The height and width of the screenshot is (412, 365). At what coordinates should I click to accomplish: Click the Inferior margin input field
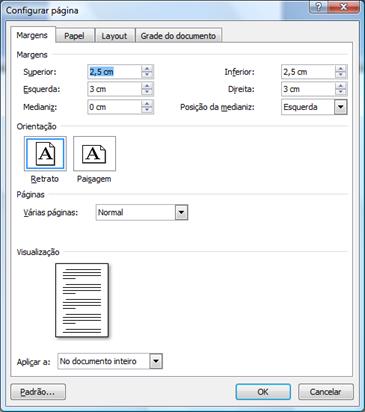[308, 72]
